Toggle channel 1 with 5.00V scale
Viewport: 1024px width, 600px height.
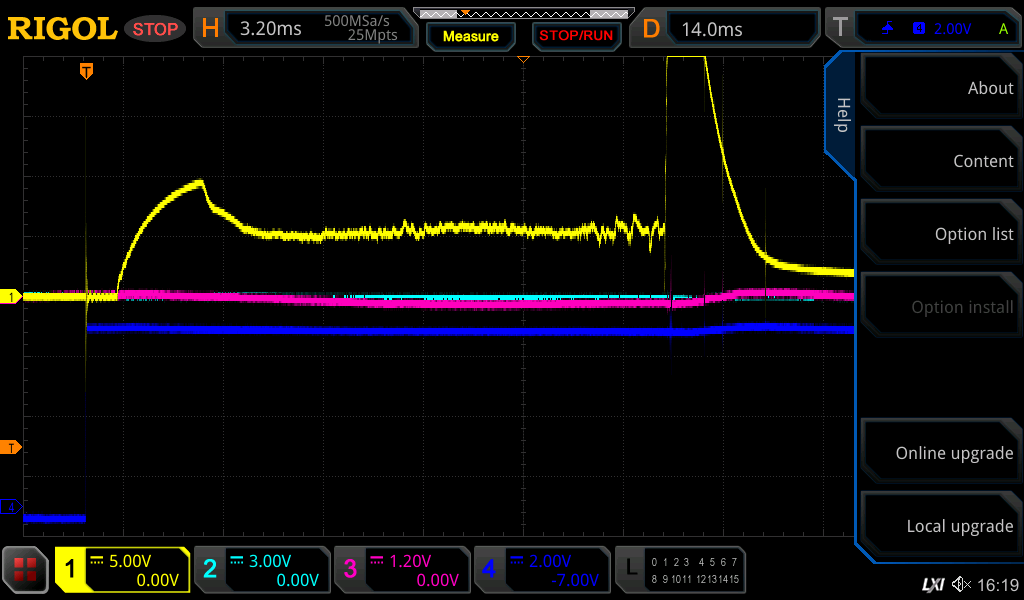[122, 570]
